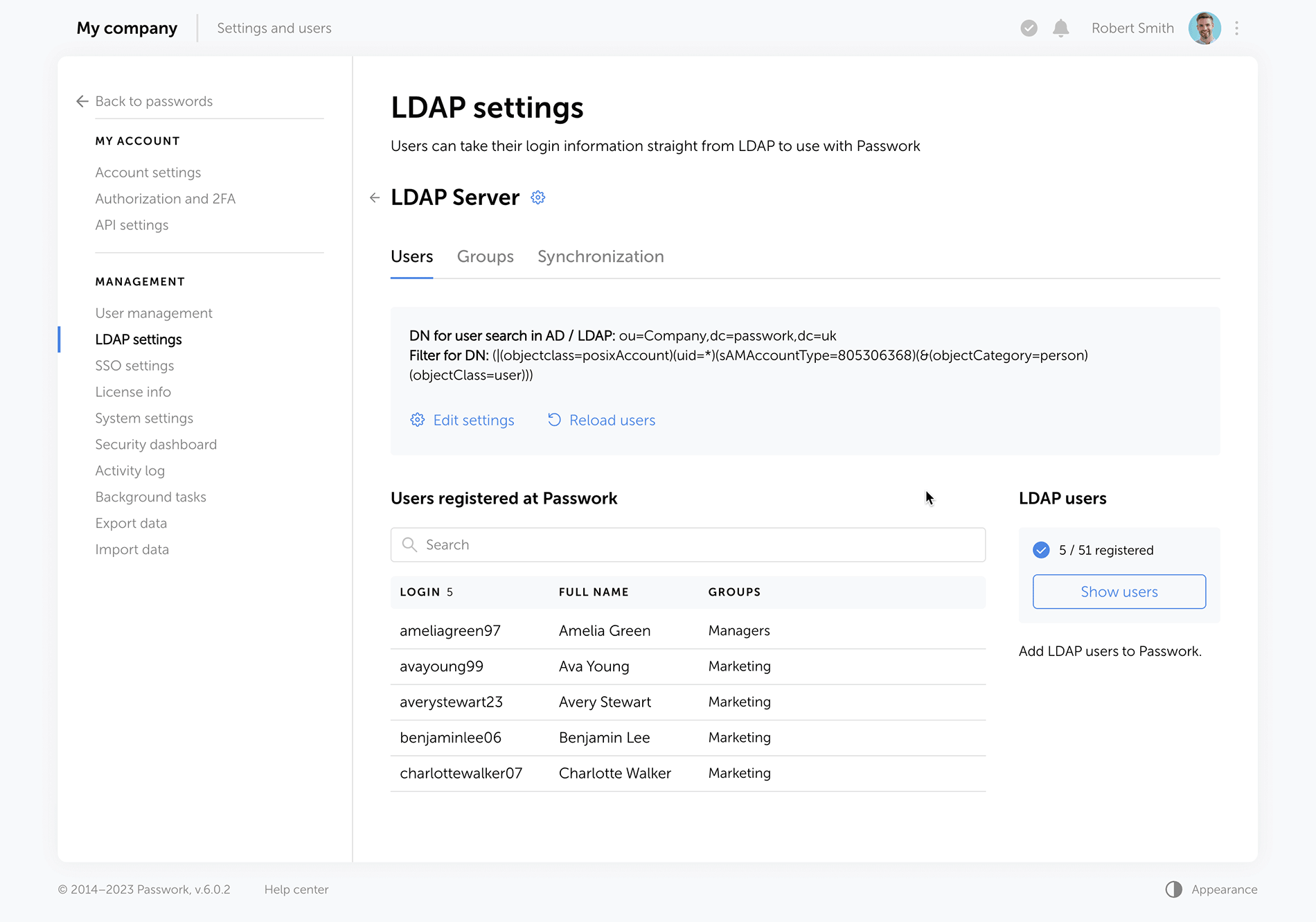Screen dimensions: 1316x922
Task: Open Activity log in sidebar
Action: pos(130,471)
